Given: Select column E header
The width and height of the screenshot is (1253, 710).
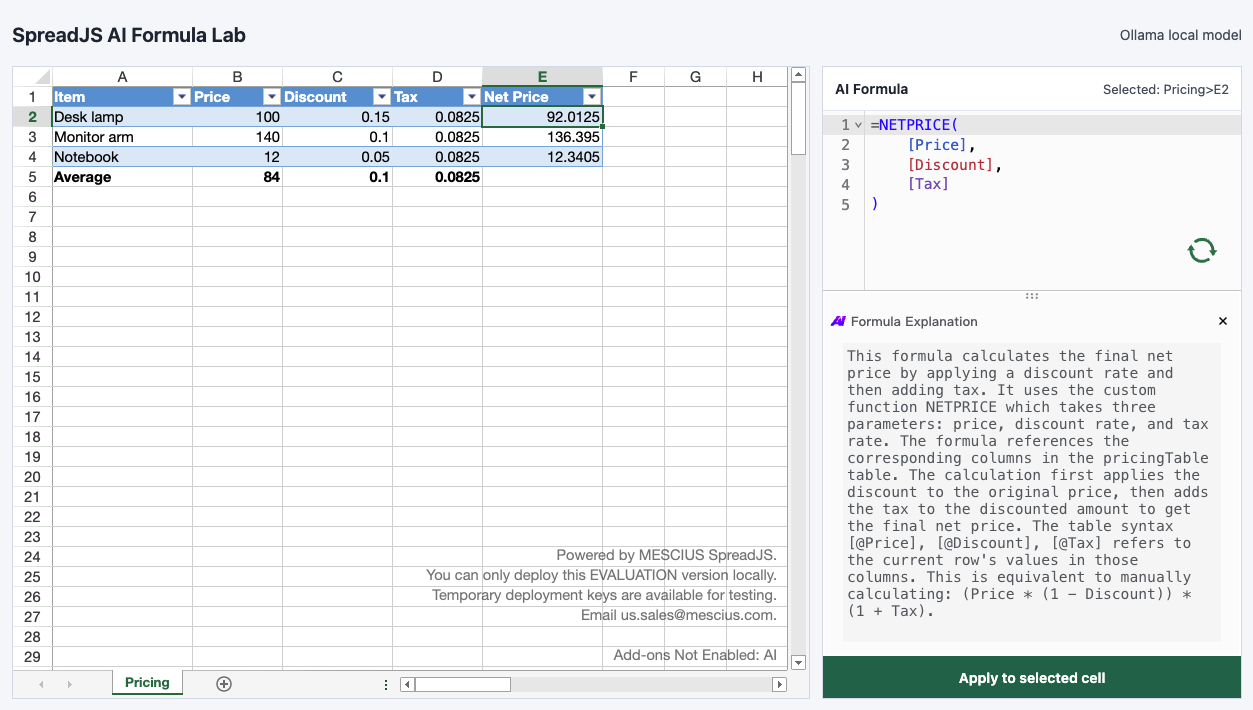Looking at the screenshot, I should tap(542, 77).
